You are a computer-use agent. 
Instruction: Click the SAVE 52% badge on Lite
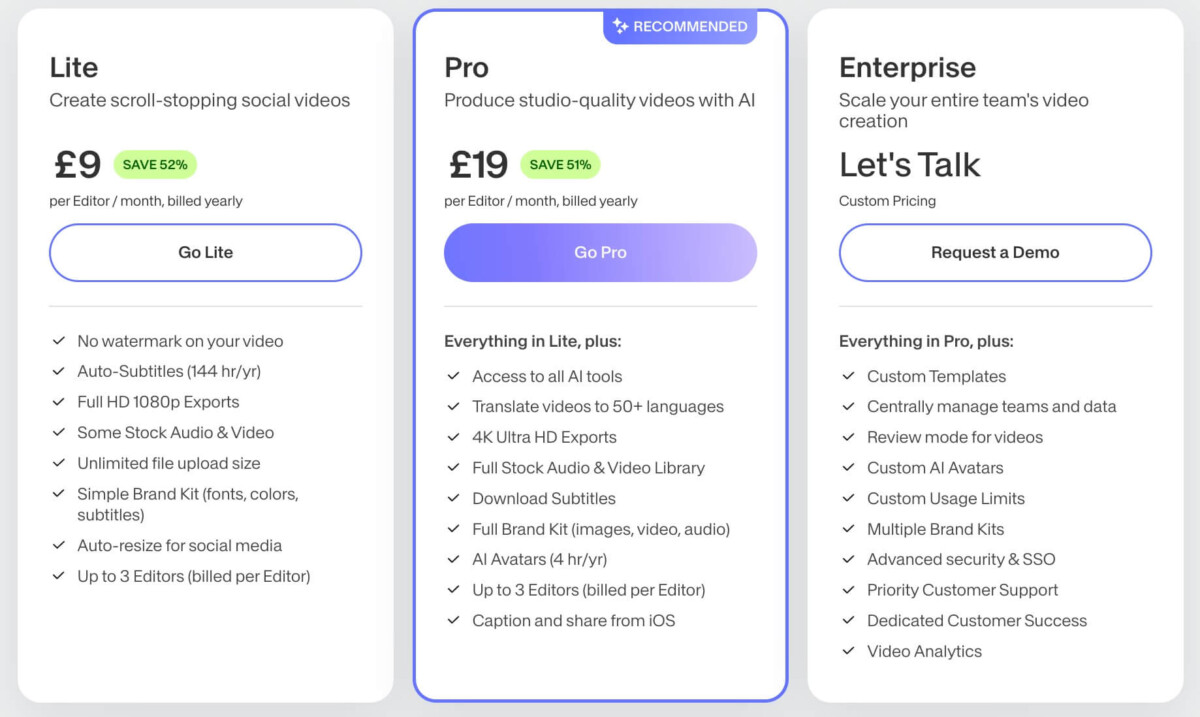(155, 164)
